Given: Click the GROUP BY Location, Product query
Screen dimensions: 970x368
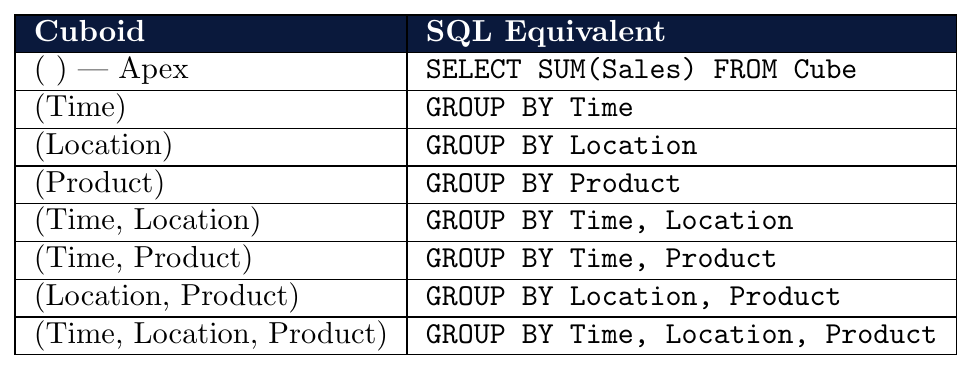Looking at the screenshot, I should click(x=633, y=297).
